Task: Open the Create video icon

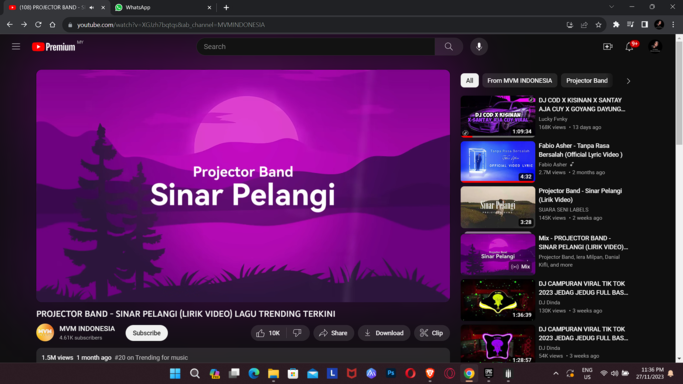Action: pos(608,47)
